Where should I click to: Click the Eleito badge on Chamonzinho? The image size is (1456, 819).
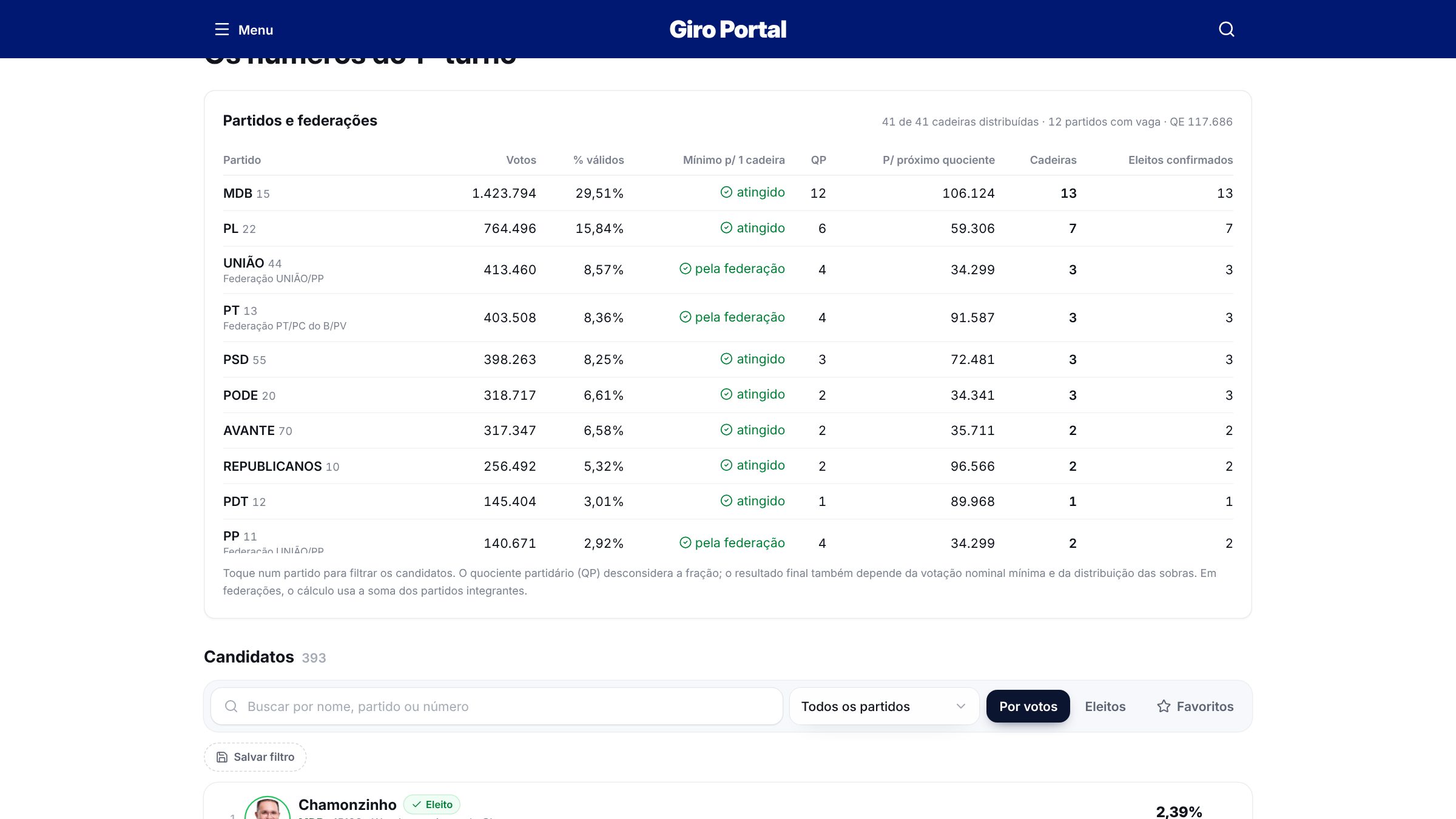[x=432, y=804]
